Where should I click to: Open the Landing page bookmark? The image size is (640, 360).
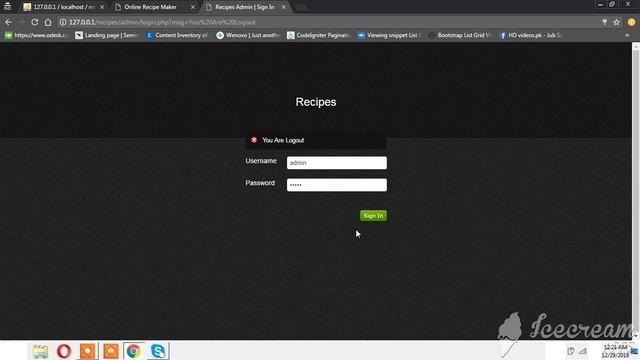coord(107,36)
